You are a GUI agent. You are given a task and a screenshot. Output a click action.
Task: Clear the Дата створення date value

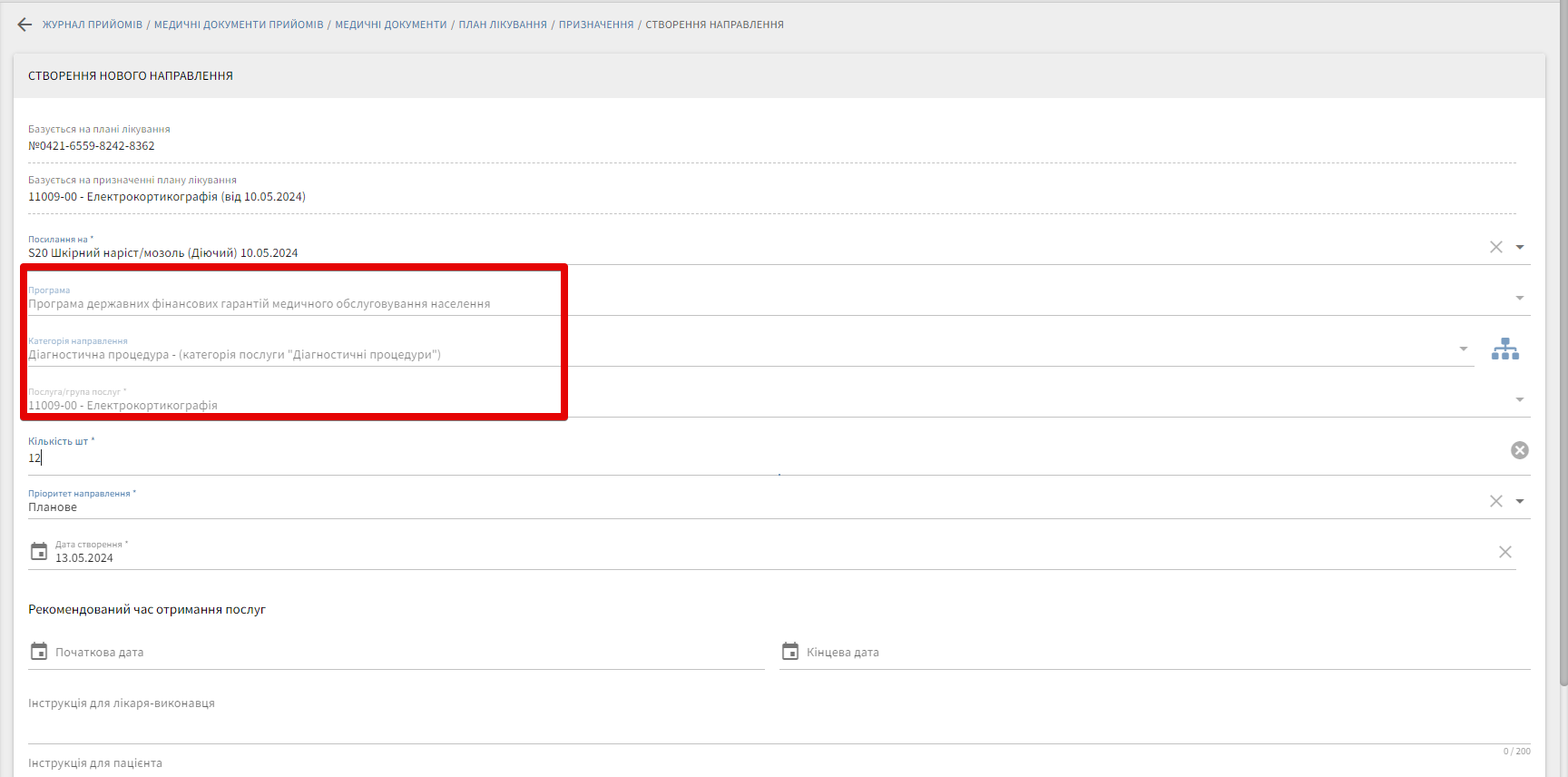1504,552
